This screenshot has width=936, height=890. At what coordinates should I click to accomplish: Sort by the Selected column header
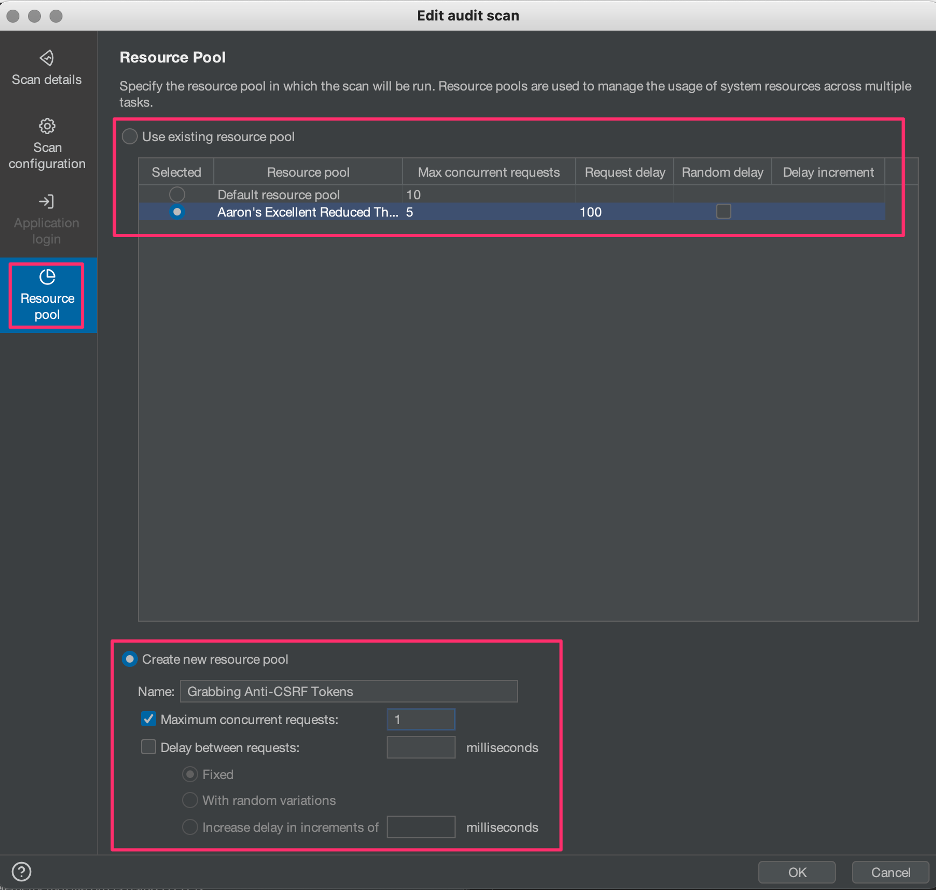click(176, 172)
